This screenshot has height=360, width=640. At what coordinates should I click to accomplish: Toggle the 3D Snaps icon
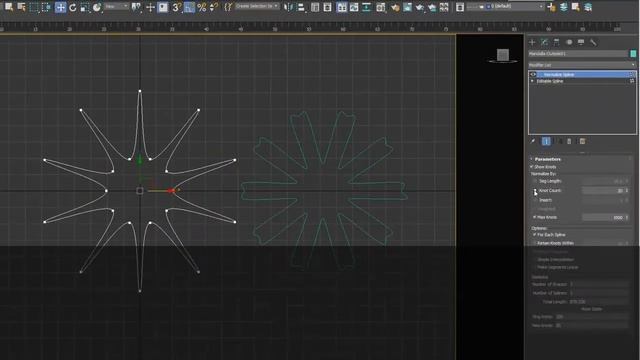click(x=176, y=7)
